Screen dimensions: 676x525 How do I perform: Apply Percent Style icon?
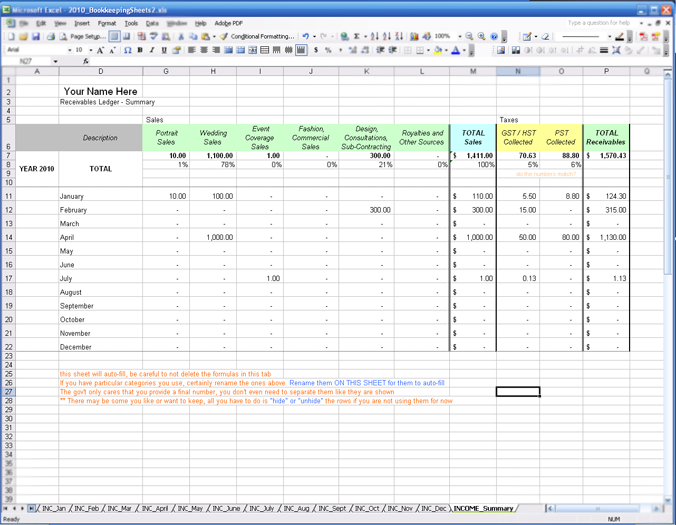(328, 50)
